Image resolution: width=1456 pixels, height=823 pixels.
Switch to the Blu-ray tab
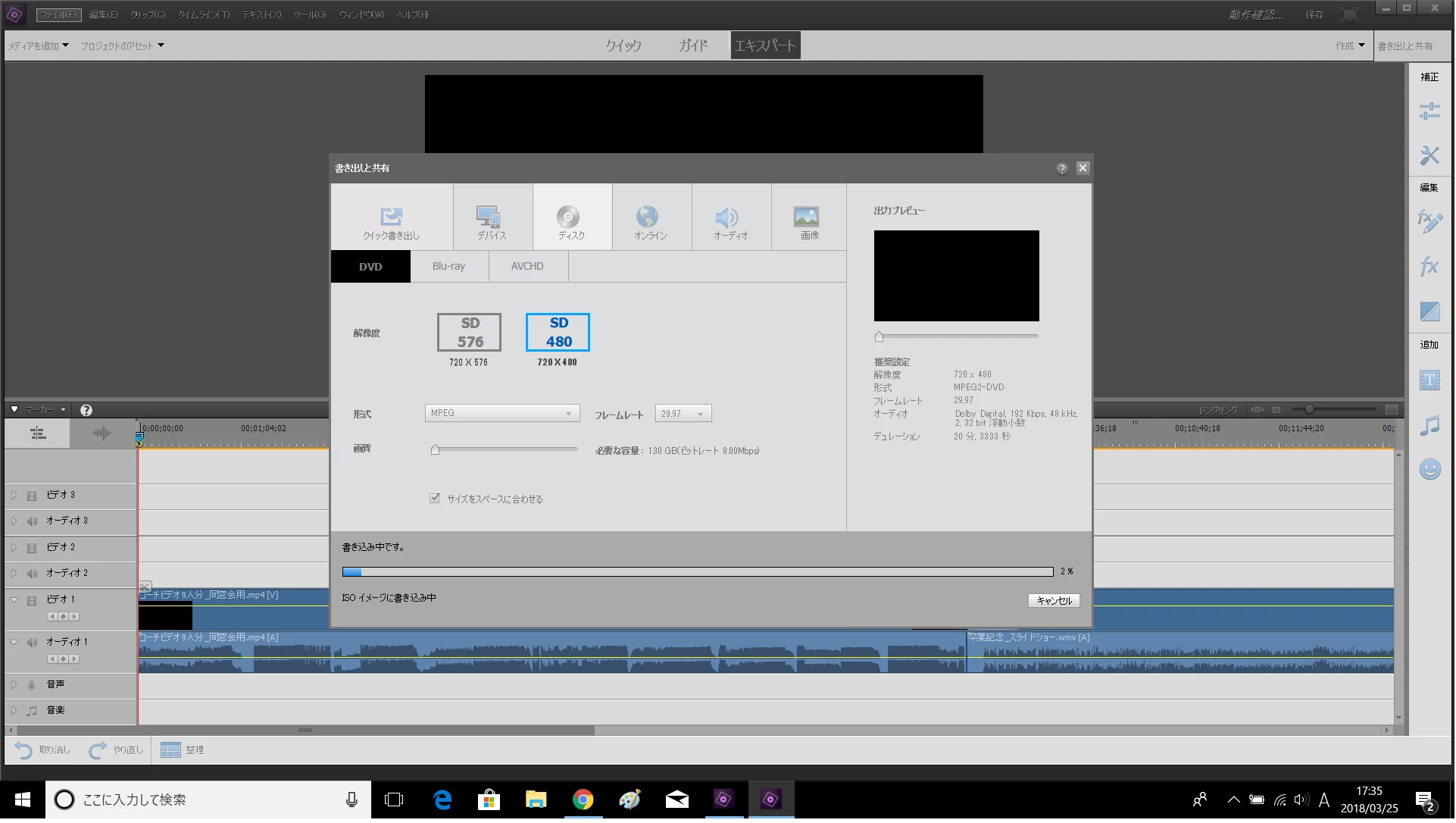pos(449,267)
